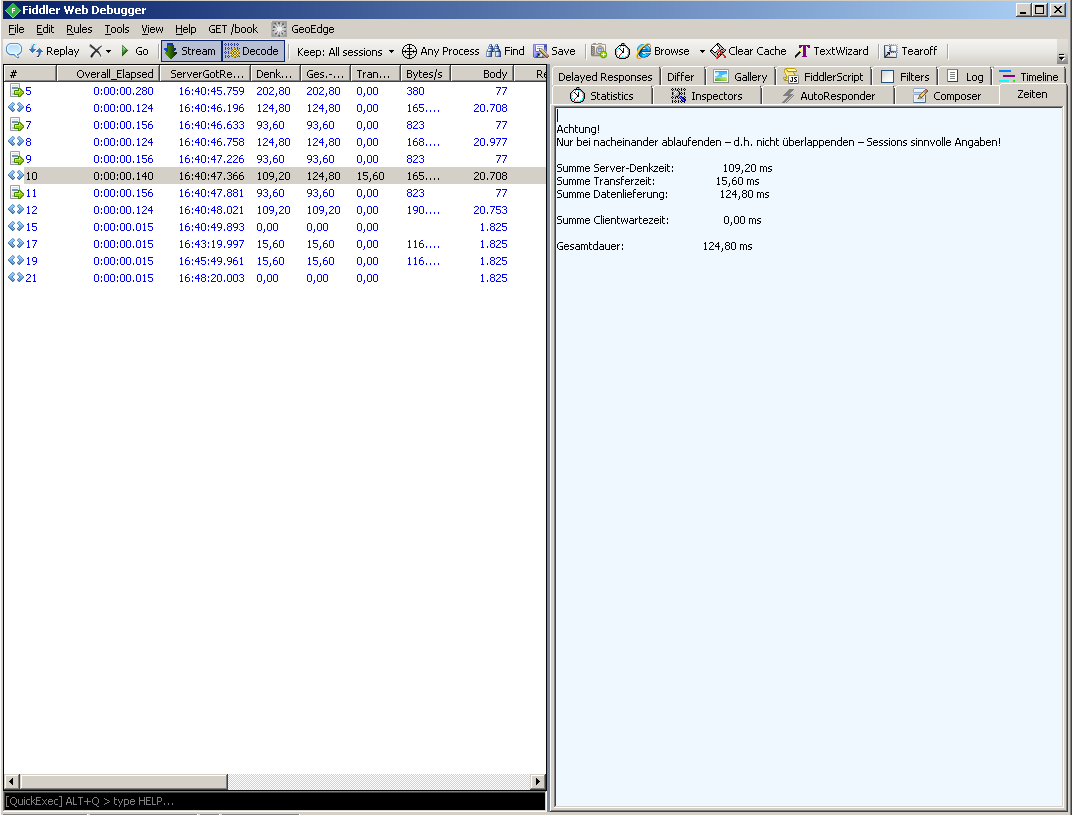Screen dimensions: 1076x815
Task: Select session row 15
Action: pos(274,227)
